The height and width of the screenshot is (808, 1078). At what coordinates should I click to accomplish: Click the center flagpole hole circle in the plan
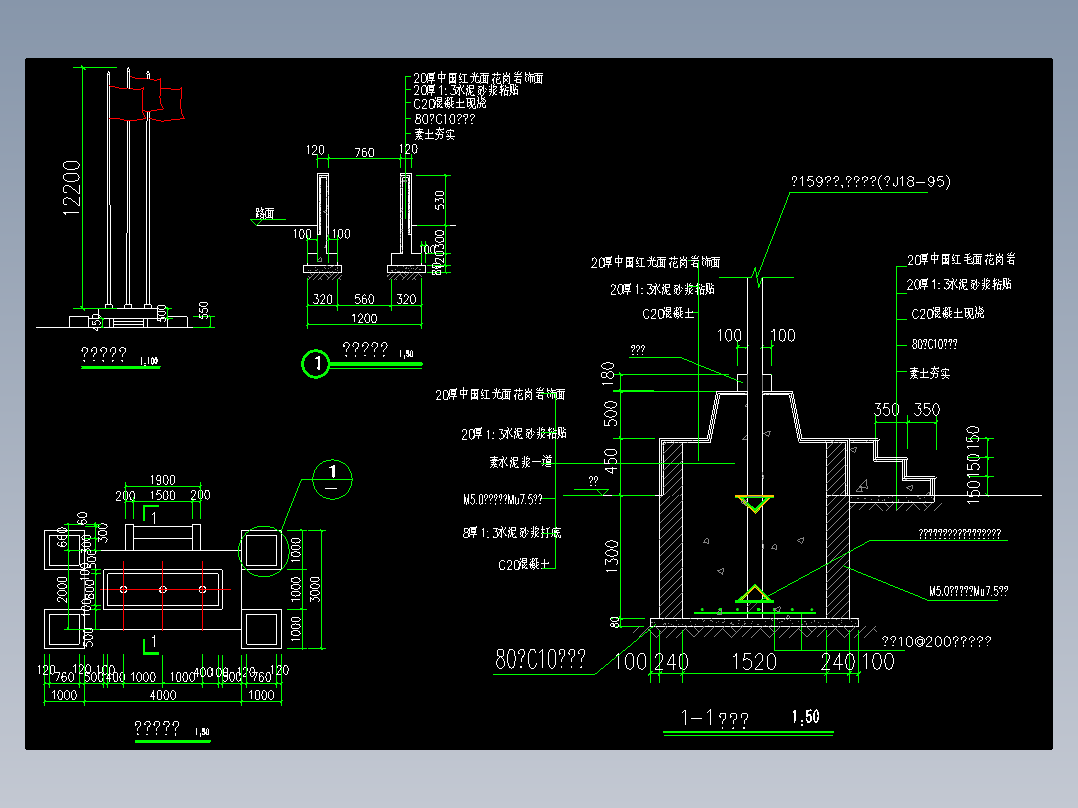(163, 589)
